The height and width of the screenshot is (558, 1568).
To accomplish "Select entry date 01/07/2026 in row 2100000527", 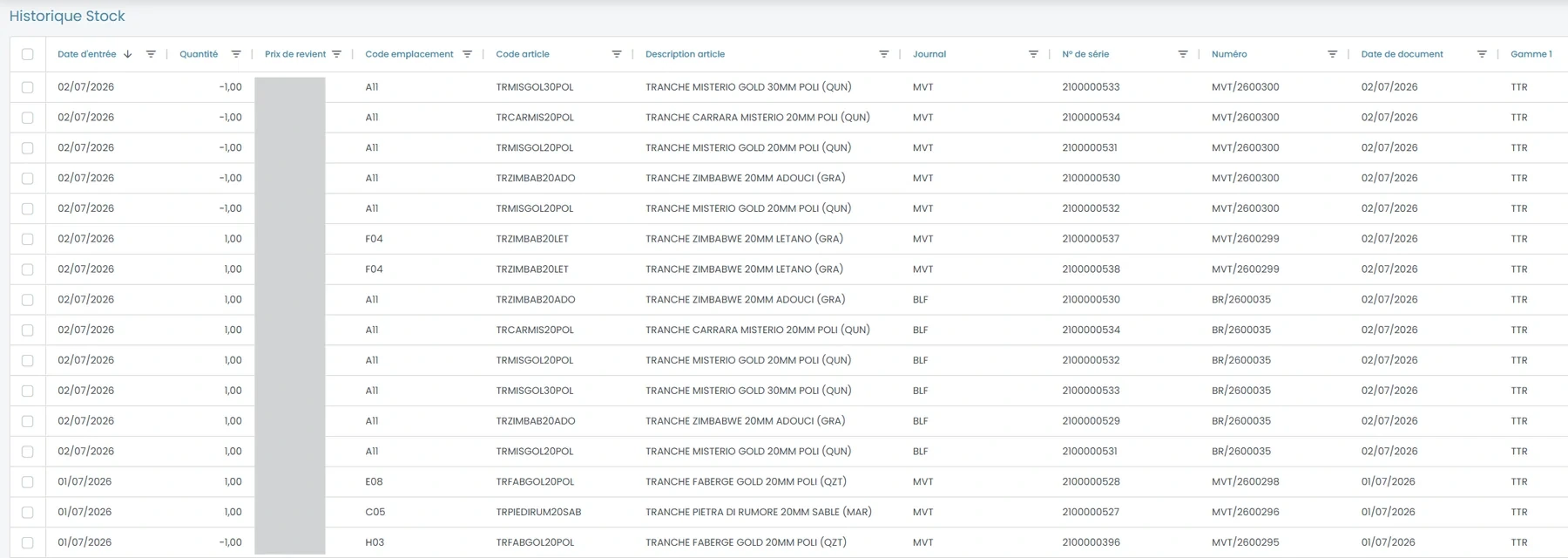I will [84, 512].
